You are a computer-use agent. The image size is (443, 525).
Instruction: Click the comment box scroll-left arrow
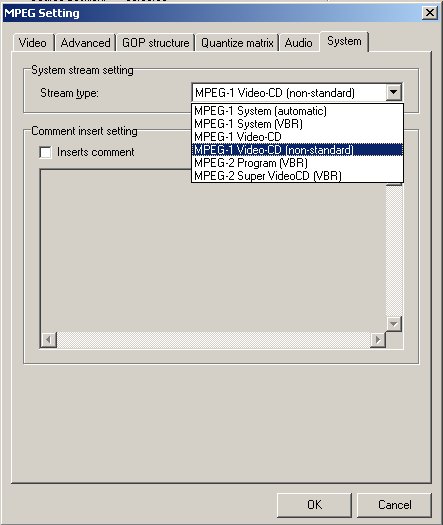coord(49,340)
